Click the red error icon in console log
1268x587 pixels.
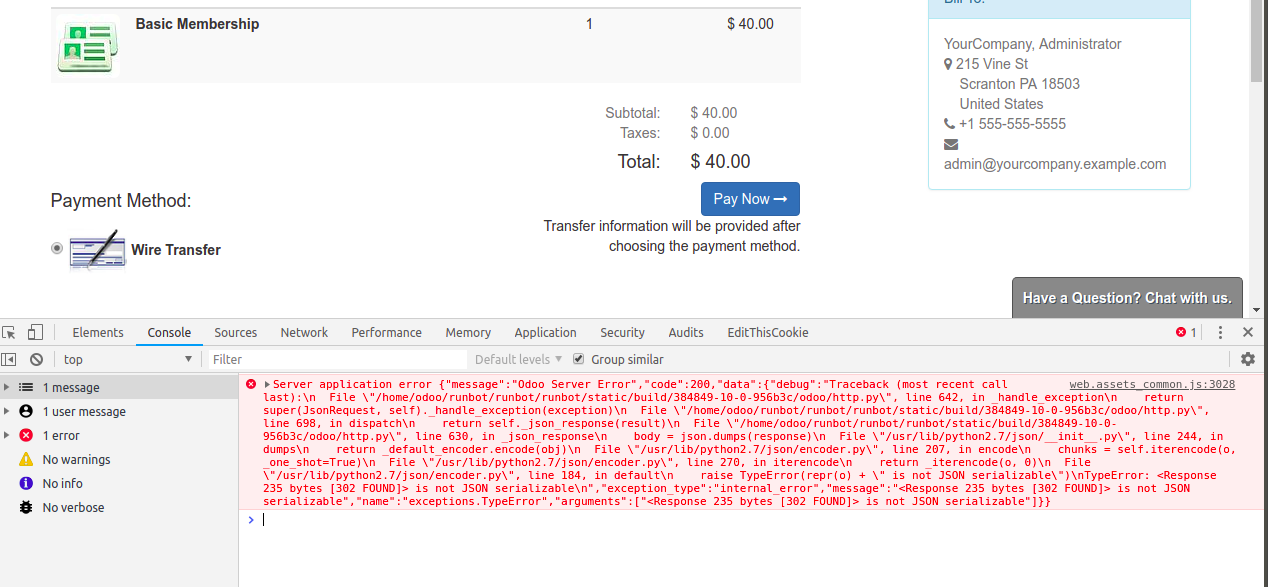251,384
